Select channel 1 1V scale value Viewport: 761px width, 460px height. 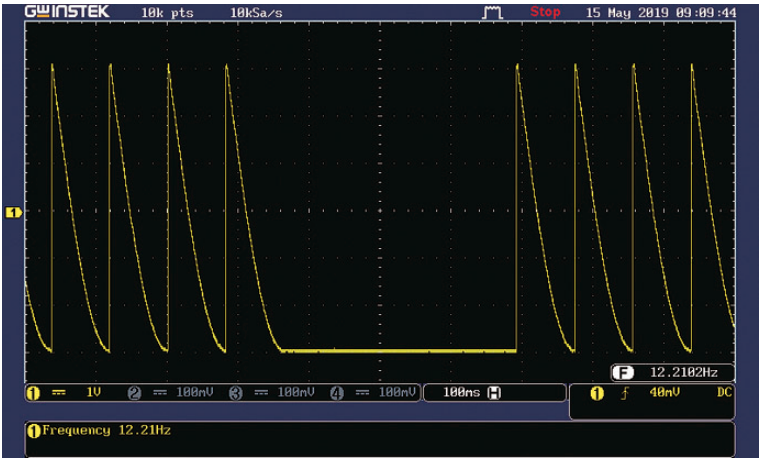[x=93, y=393]
